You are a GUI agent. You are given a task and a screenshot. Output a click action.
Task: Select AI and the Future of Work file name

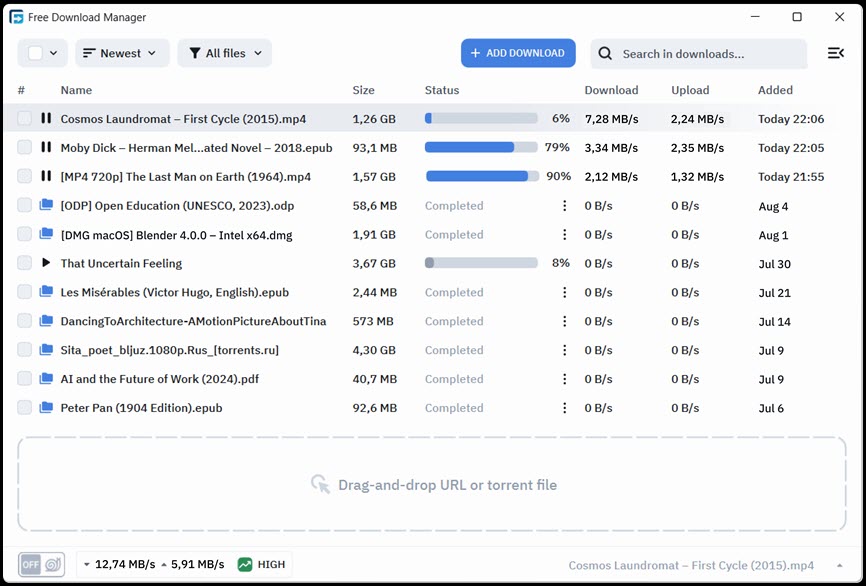click(x=160, y=379)
